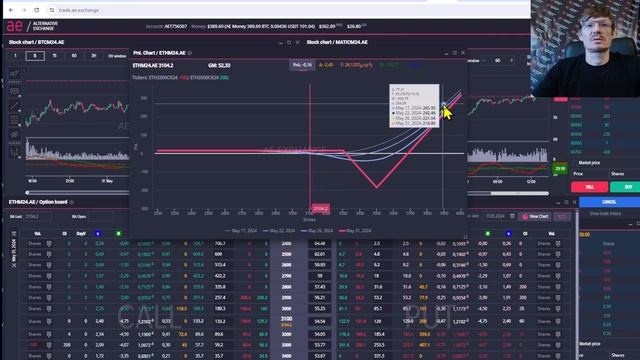Select the horizontal lines drawing tool in BTCM24 chart
This screenshot has width=640, height=360.
14,120
